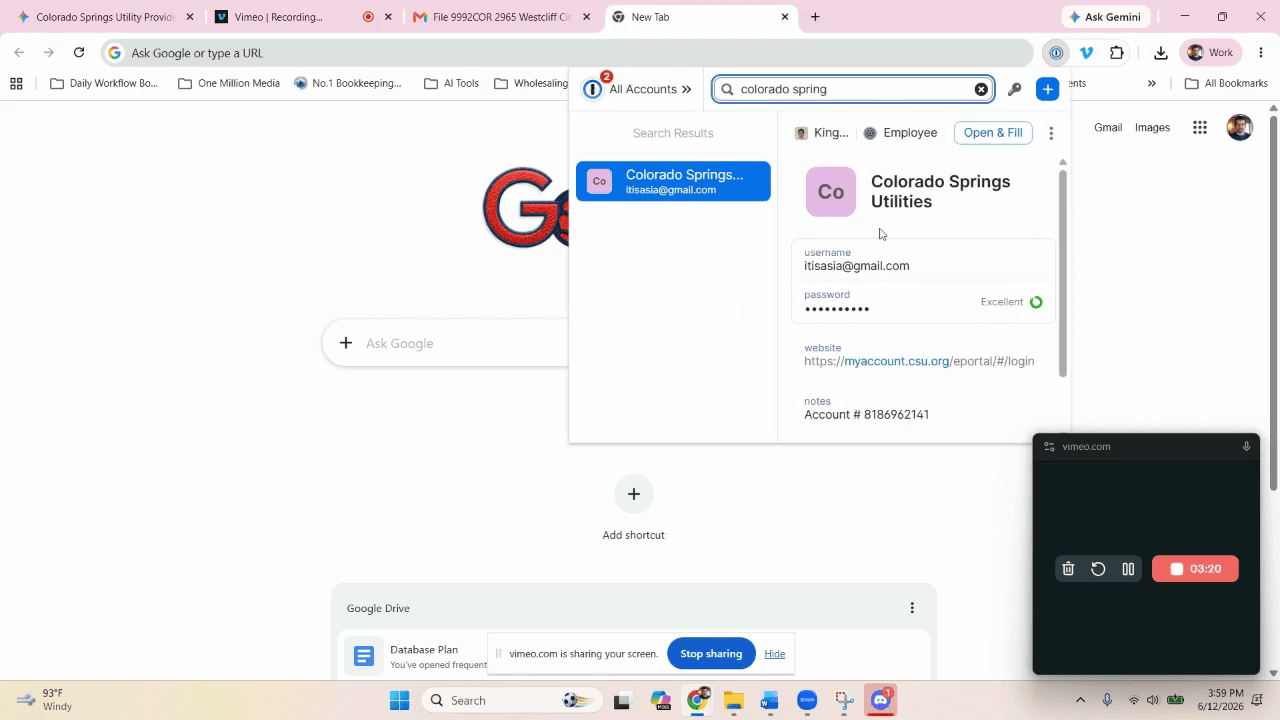1280x720 pixels.
Task: Click the Google account avatar on New Tab page
Action: click(1239, 127)
